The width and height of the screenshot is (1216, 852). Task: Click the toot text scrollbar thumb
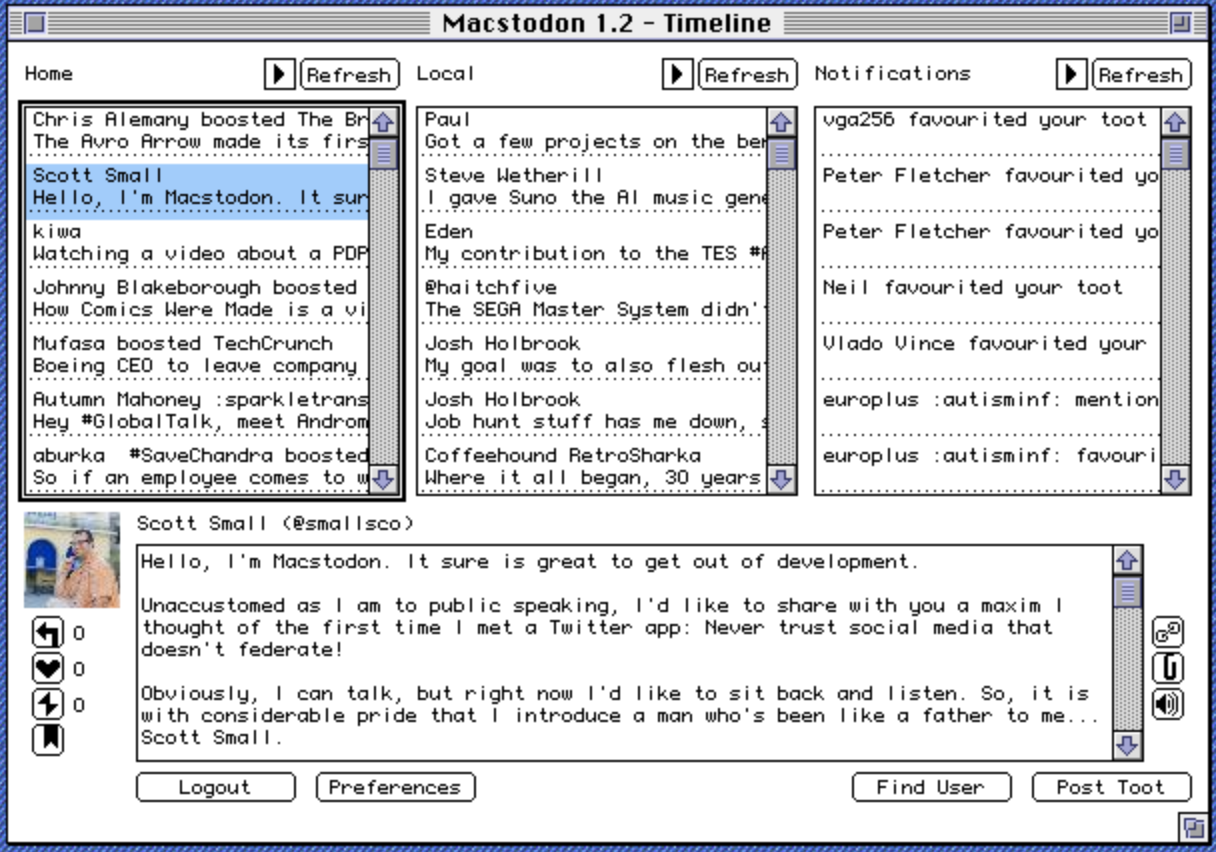(x=1127, y=592)
